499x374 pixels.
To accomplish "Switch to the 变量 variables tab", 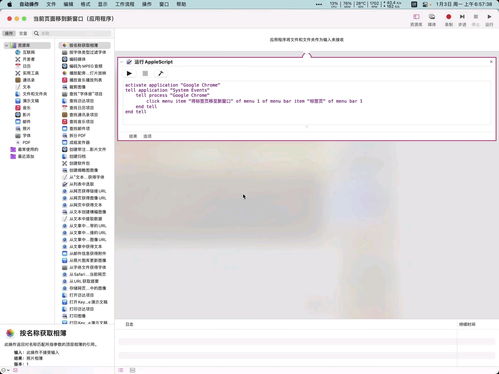I will click(x=23, y=33).
